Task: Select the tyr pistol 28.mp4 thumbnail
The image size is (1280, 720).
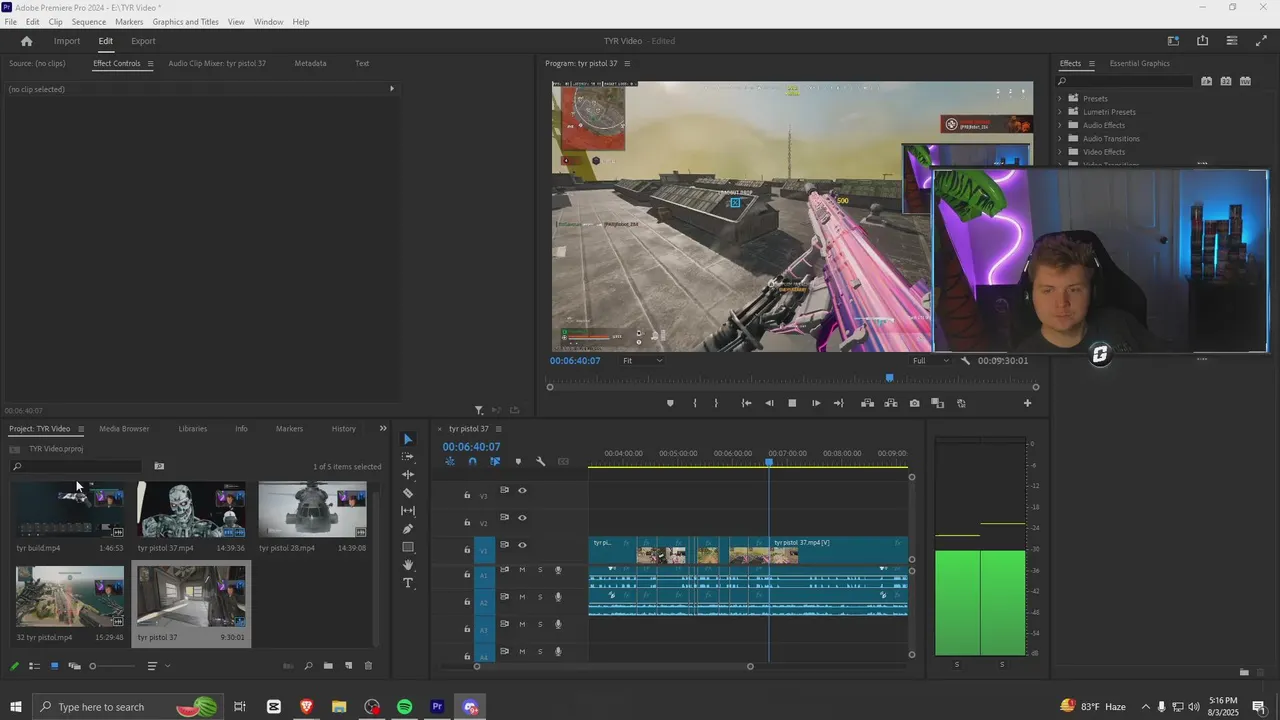Action: pyautogui.click(x=312, y=510)
